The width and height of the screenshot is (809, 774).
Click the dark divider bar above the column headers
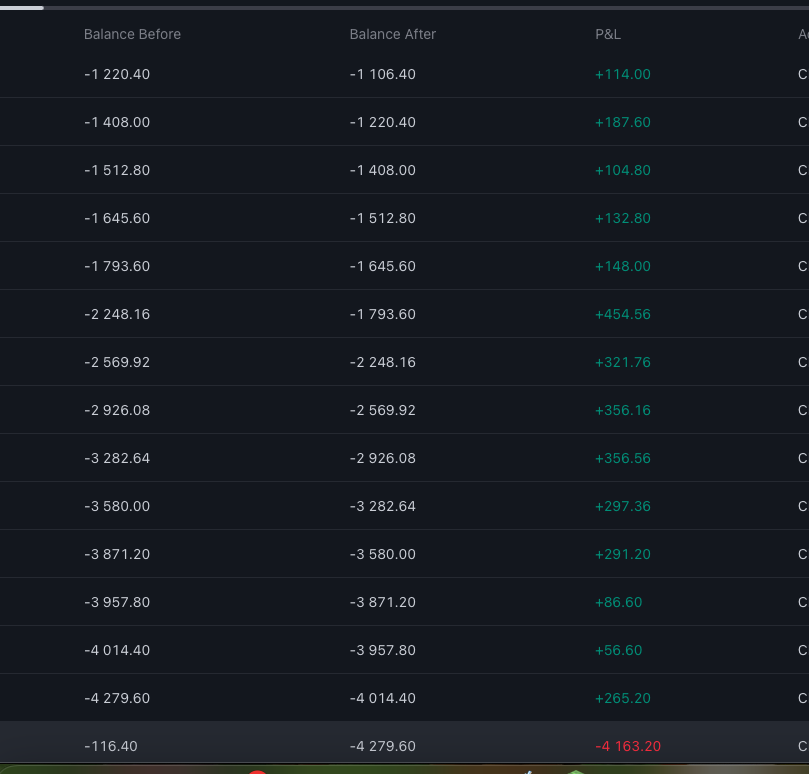point(400,8)
